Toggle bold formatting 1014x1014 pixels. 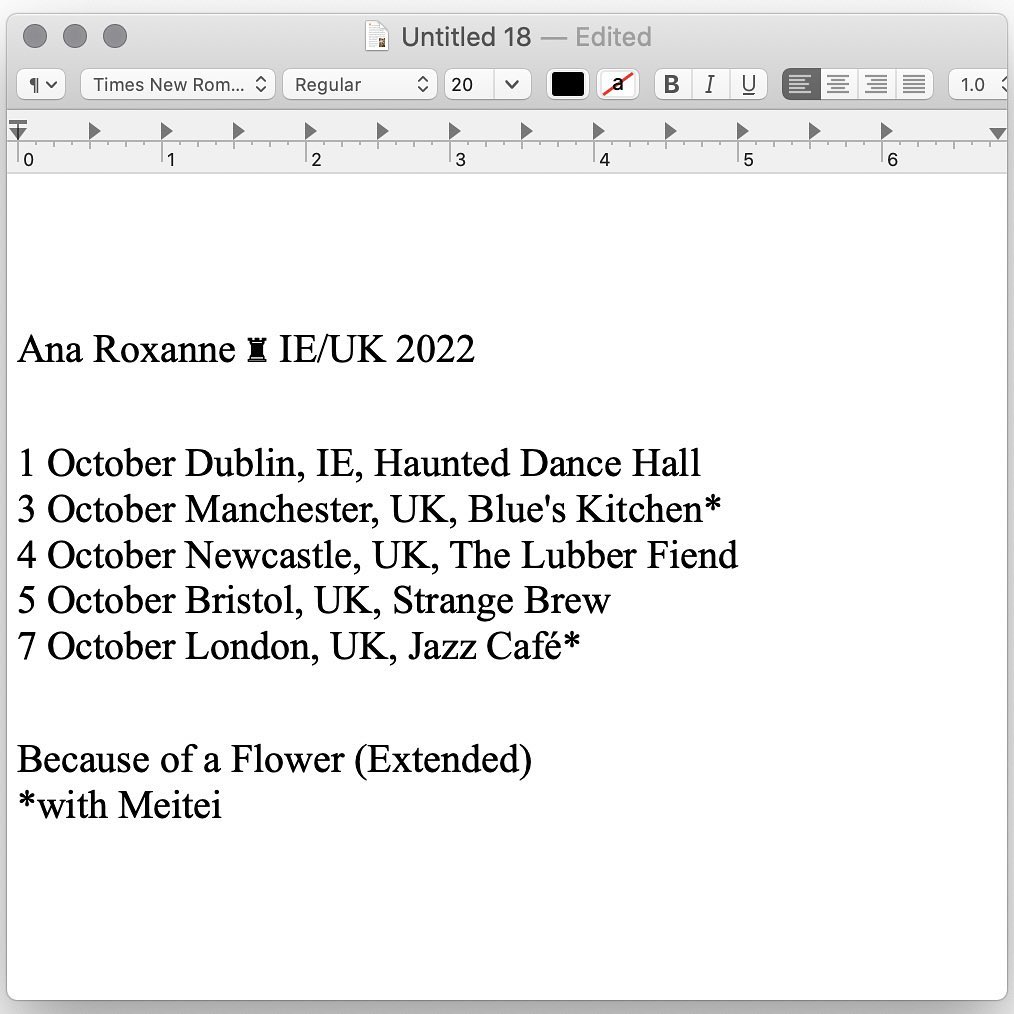672,85
